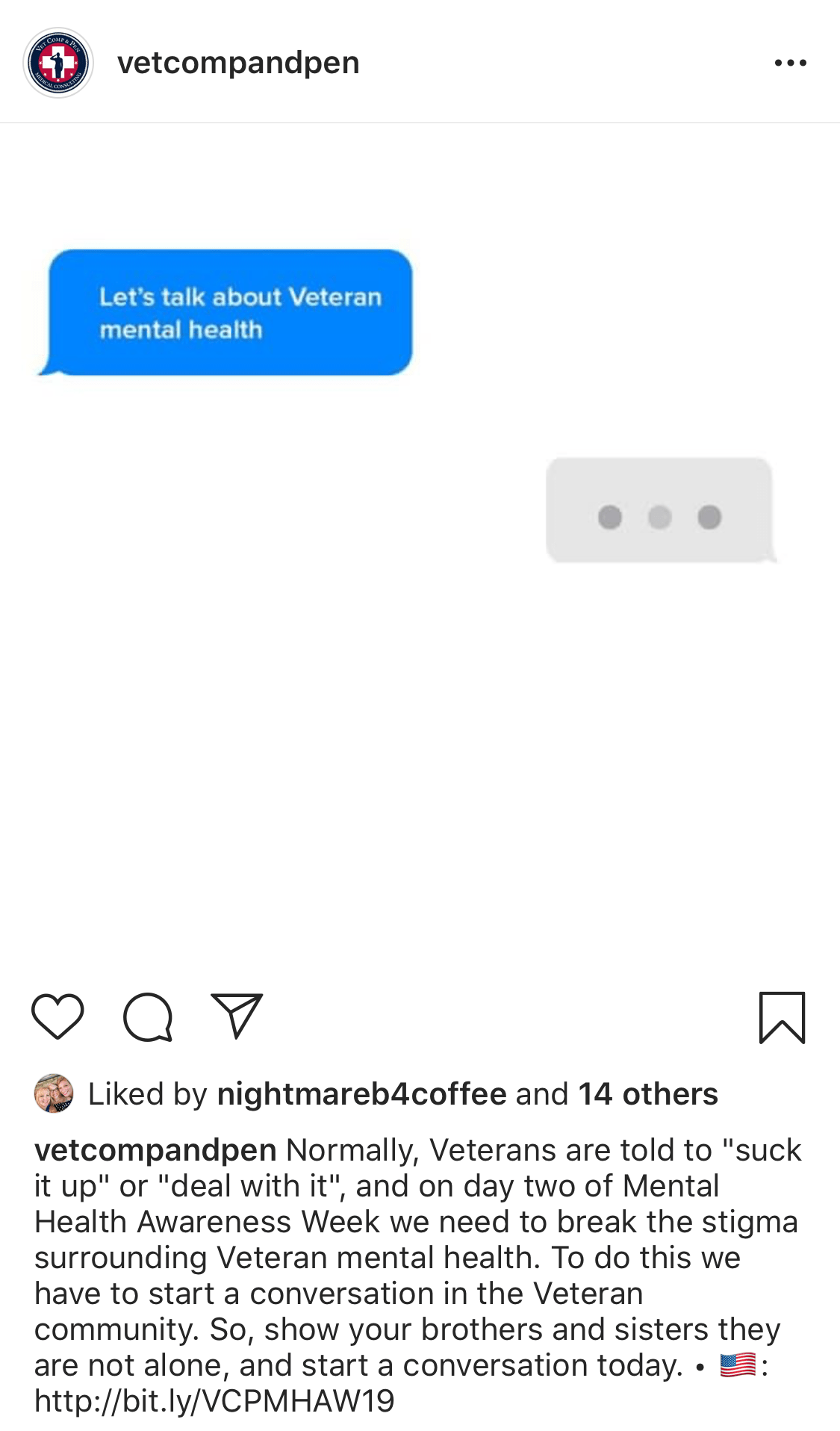Tap the "Liked by" text label
Viewport: 840px width, 1431px height.
click(x=148, y=1094)
